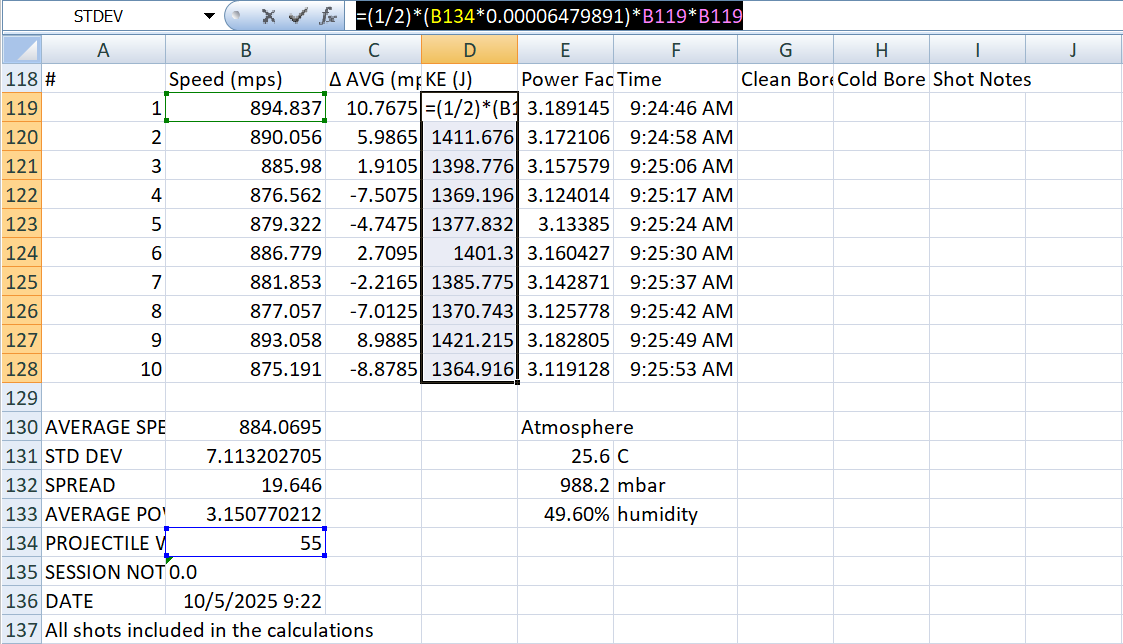This screenshot has height=644, width=1123.
Task: Click the humidity cell showing 49.60%
Action: pos(565,514)
